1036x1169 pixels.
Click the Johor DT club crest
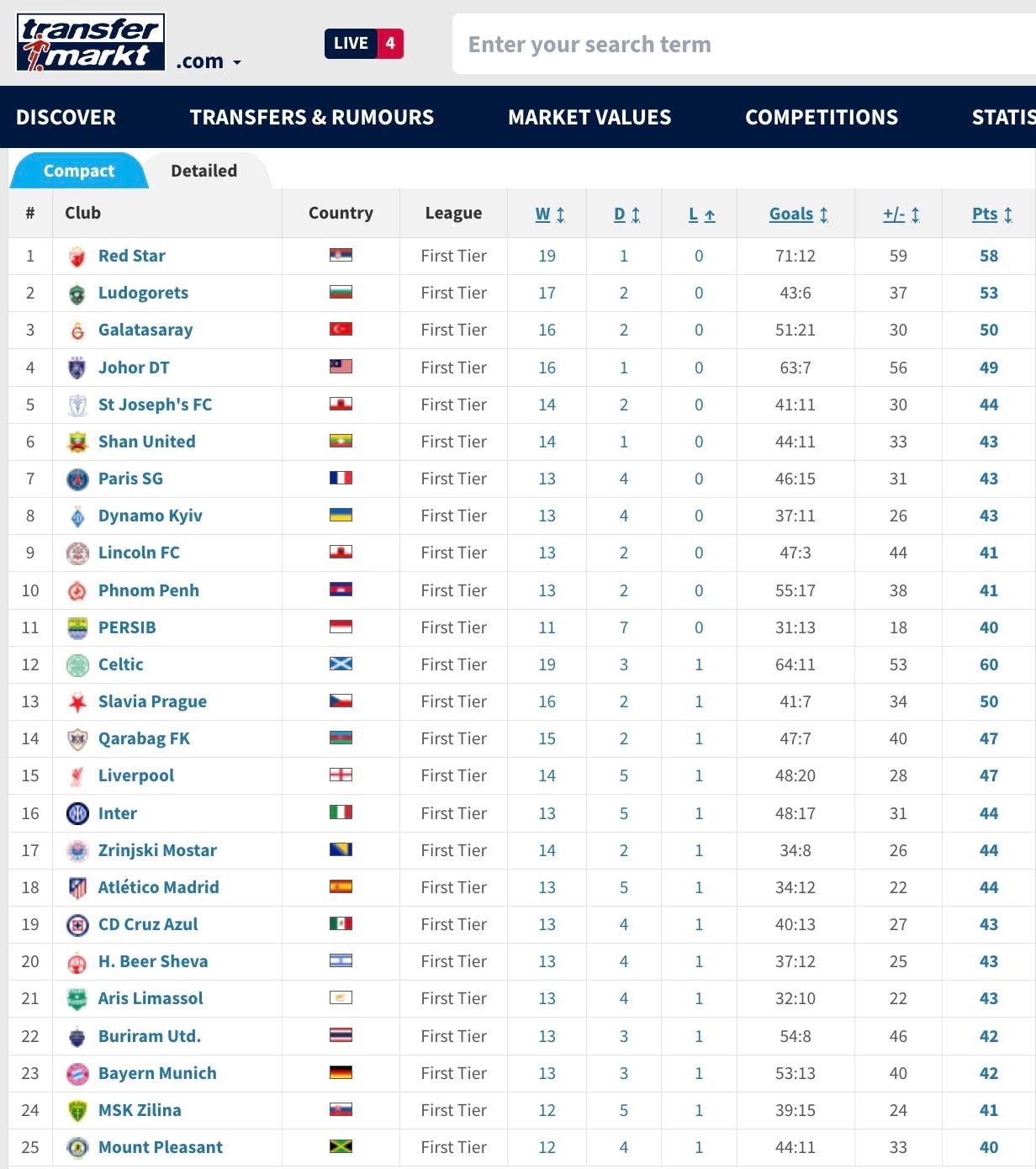[x=77, y=368]
